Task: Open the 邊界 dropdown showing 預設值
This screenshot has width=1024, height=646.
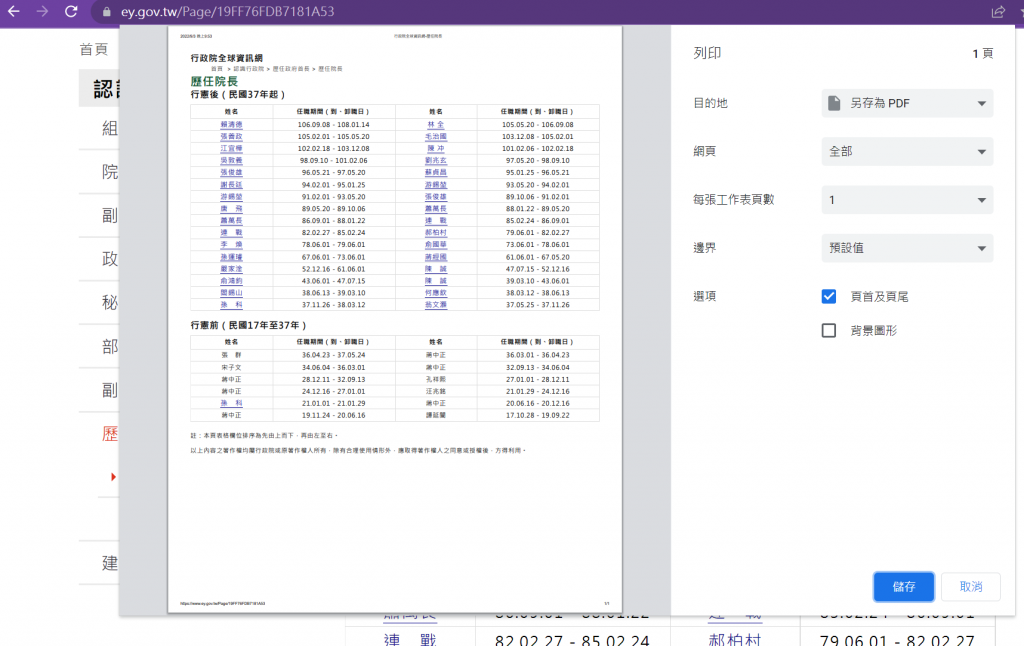Action: (x=907, y=248)
